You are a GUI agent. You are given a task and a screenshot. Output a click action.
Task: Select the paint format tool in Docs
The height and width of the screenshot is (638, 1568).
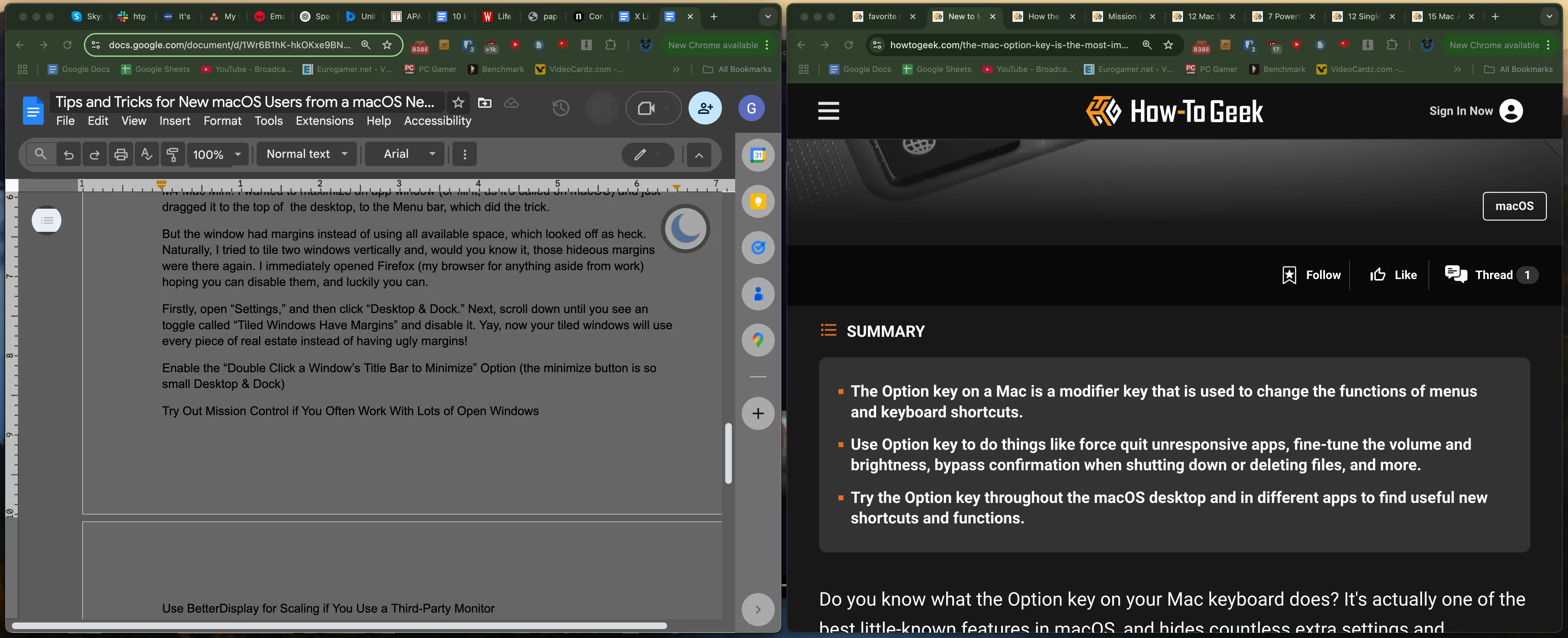pos(172,155)
